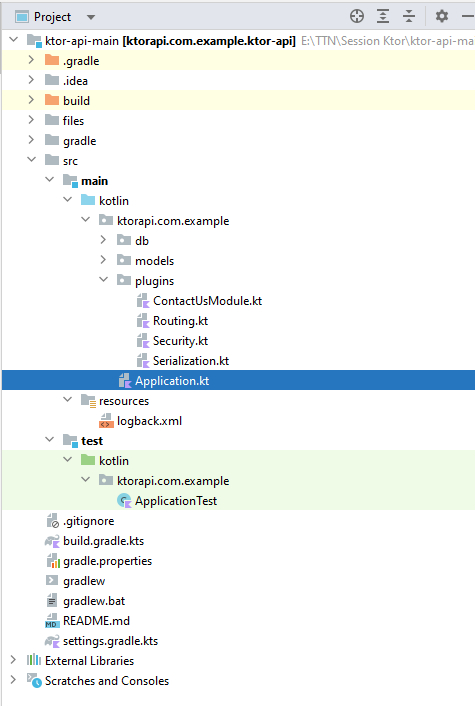The height and width of the screenshot is (706, 475).
Task: Click the build.gradle.kts elephant icon
Action: click(x=52, y=541)
